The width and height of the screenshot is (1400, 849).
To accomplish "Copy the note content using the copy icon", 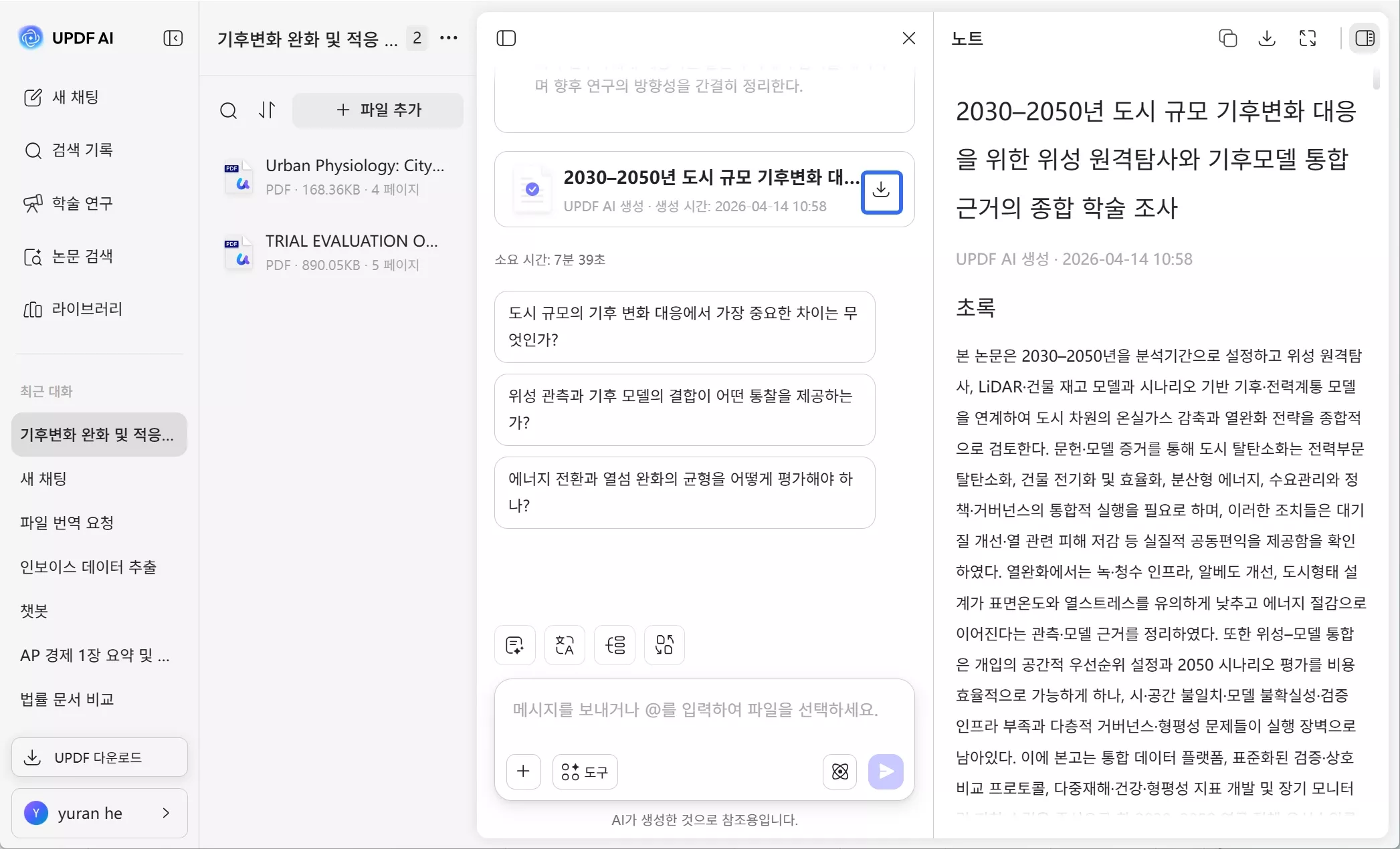I will 1227,38.
